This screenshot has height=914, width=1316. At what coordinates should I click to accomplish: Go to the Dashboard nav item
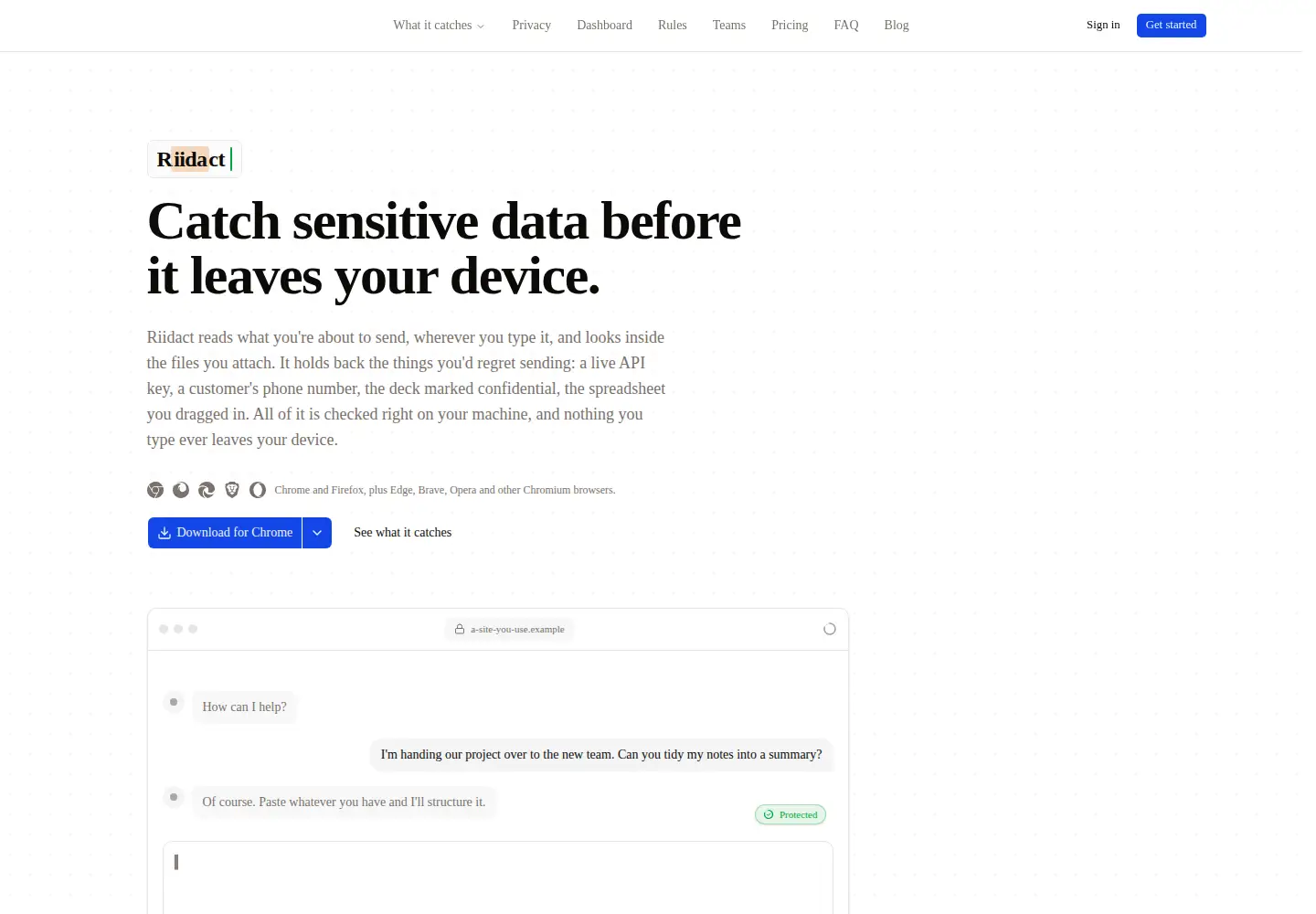[605, 26]
